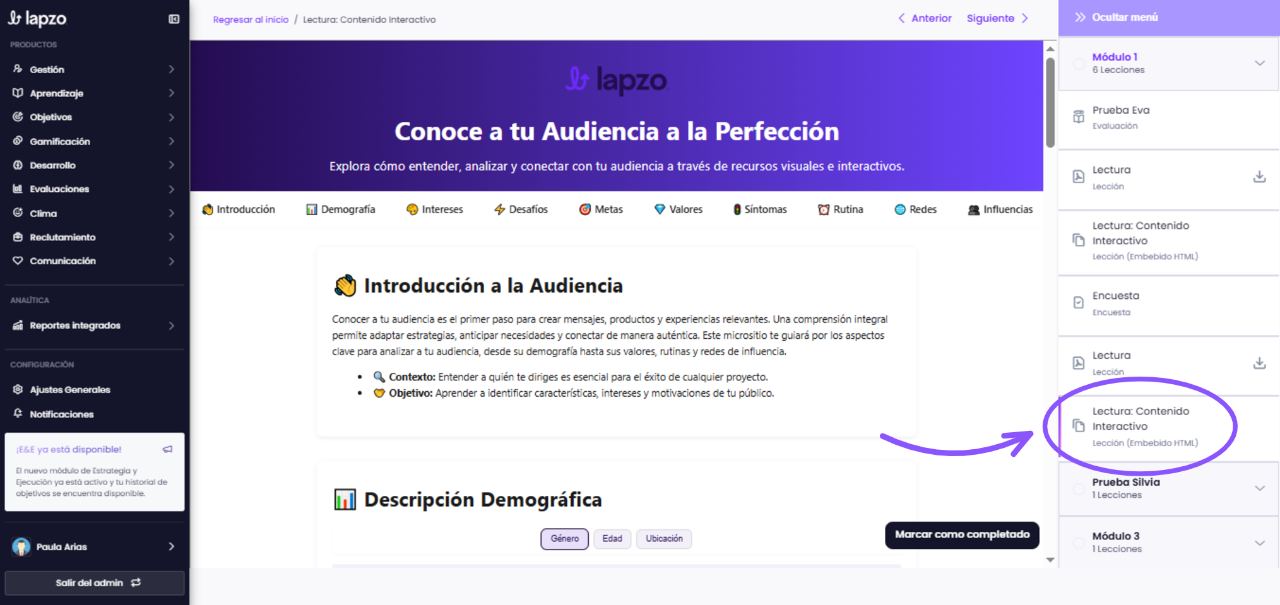
Task: Switch to the Intereses tab
Action: [x=435, y=209]
